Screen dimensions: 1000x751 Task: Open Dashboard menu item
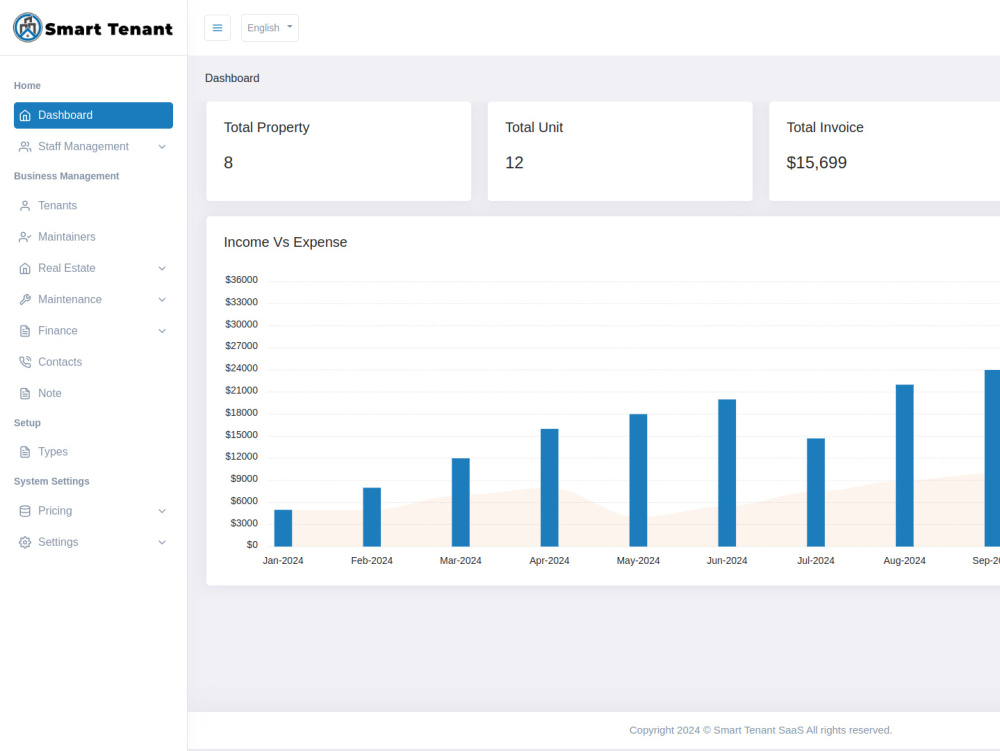point(93,115)
